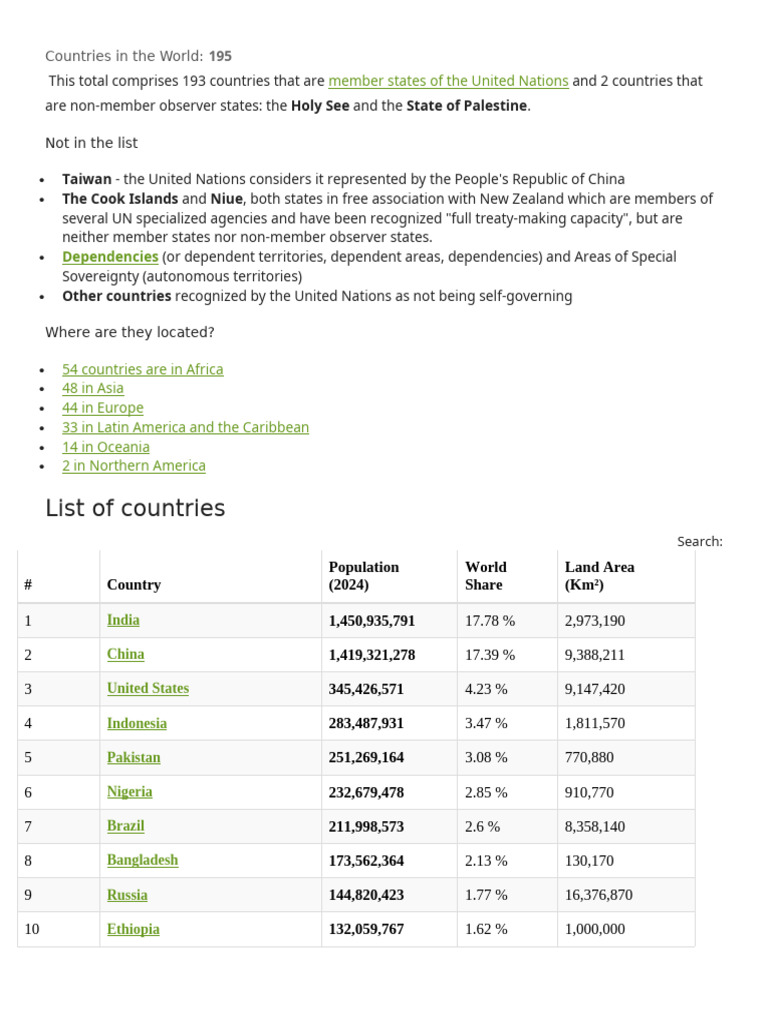This screenshot has height=1024, width=768.
Task: Select the 2 in Northern America link
Action: point(134,466)
